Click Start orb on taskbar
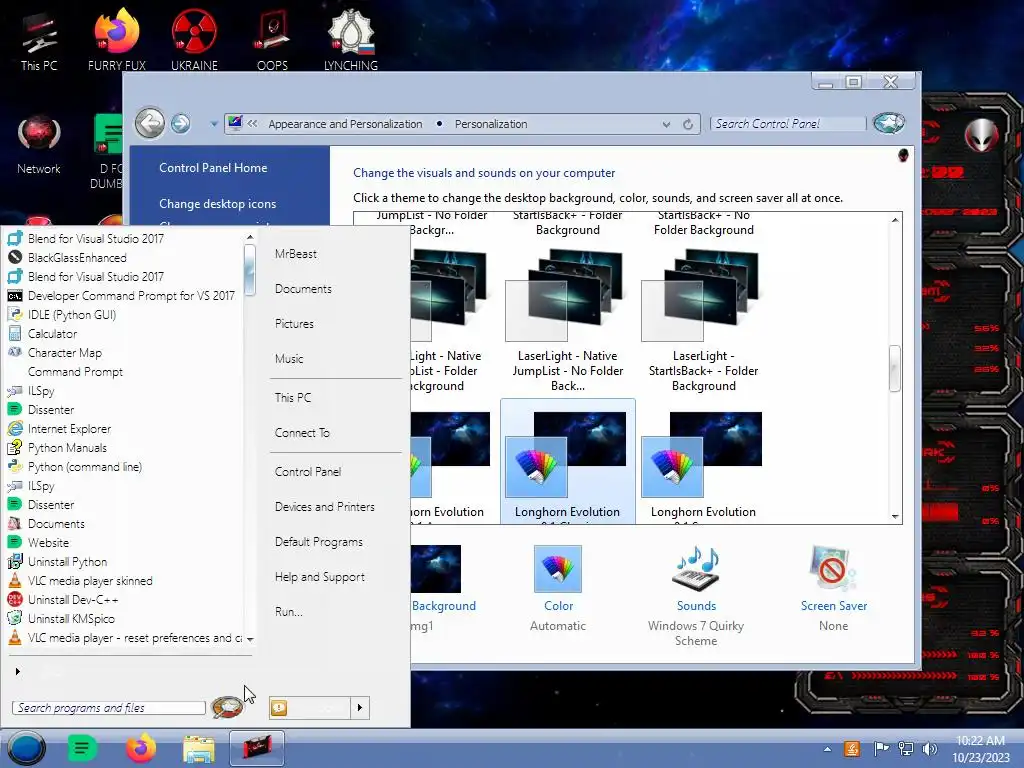1024x768 pixels. pyautogui.click(x=26, y=748)
